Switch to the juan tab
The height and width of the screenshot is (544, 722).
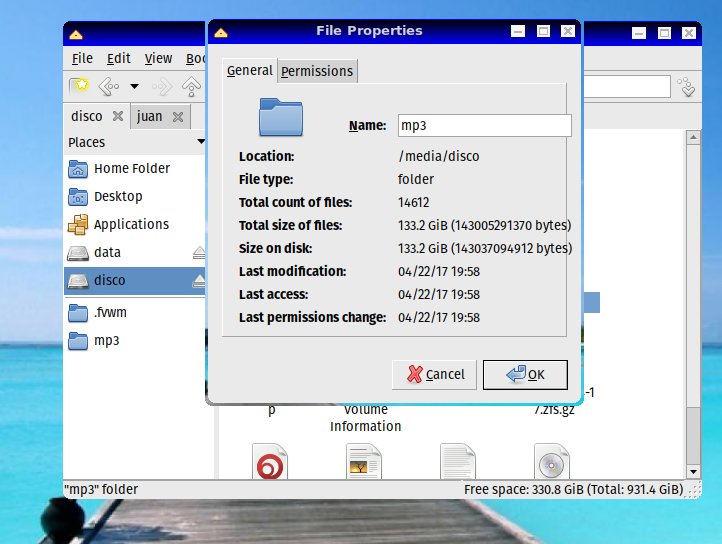click(149, 116)
